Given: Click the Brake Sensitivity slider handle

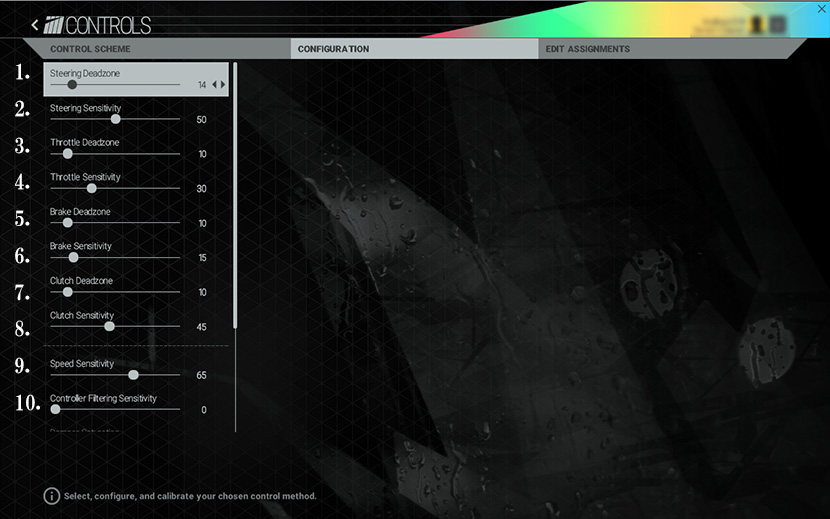Looking at the screenshot, I should tap(73, 257).
